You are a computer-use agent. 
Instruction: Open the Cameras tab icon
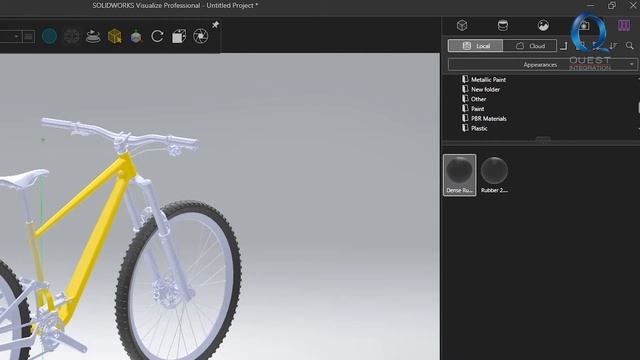(x=584, y=25)
